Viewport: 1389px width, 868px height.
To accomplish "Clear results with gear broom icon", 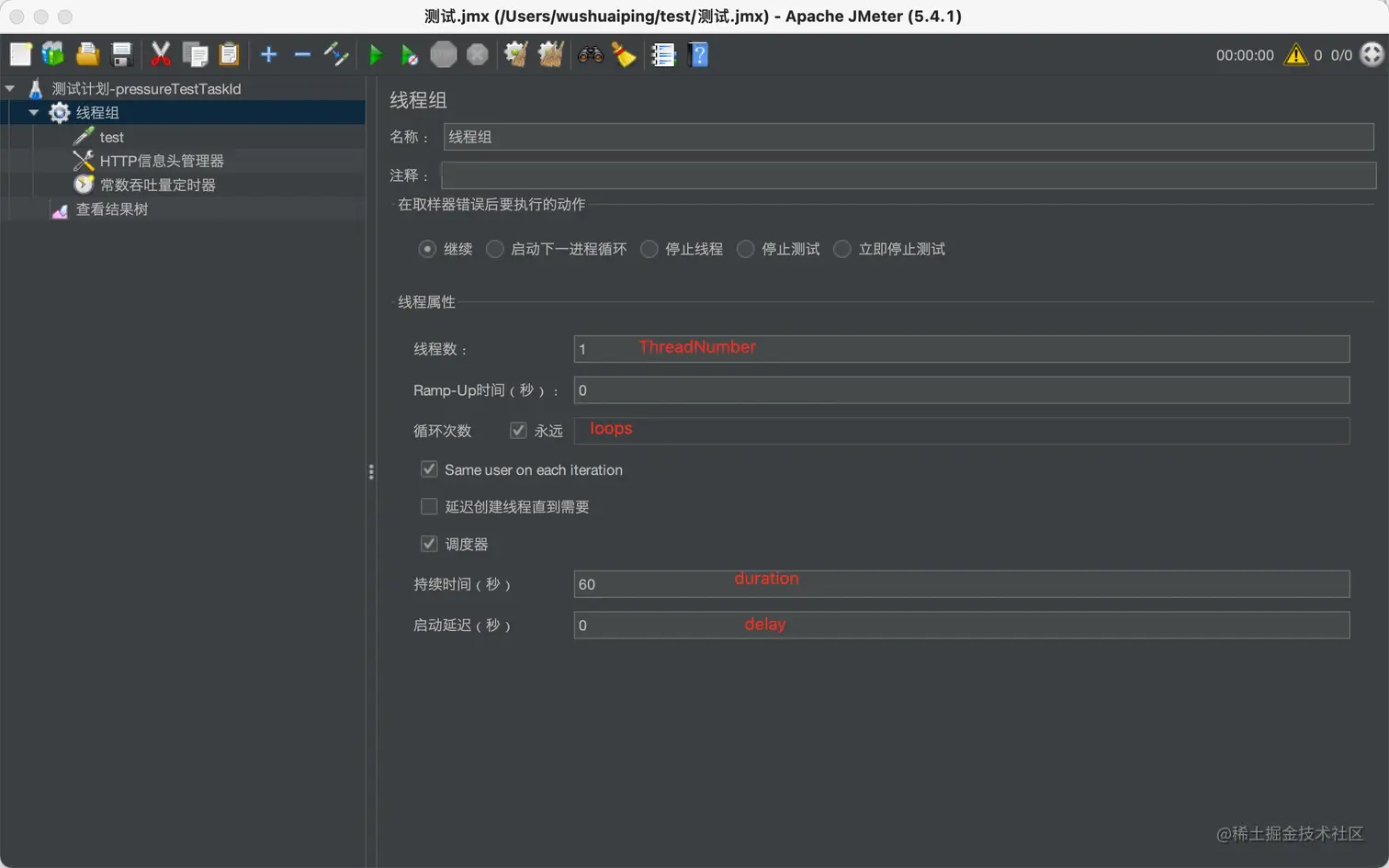I will coord(516,55).
